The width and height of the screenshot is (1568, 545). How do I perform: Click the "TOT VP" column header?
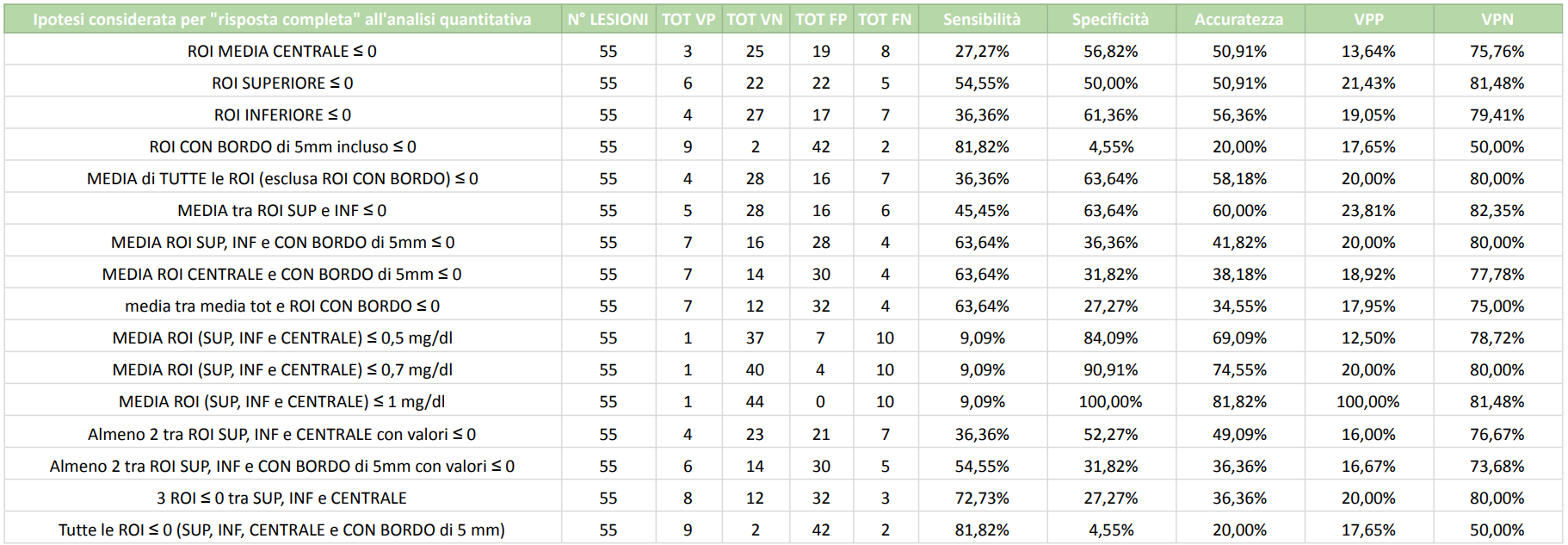click(688, 19)
